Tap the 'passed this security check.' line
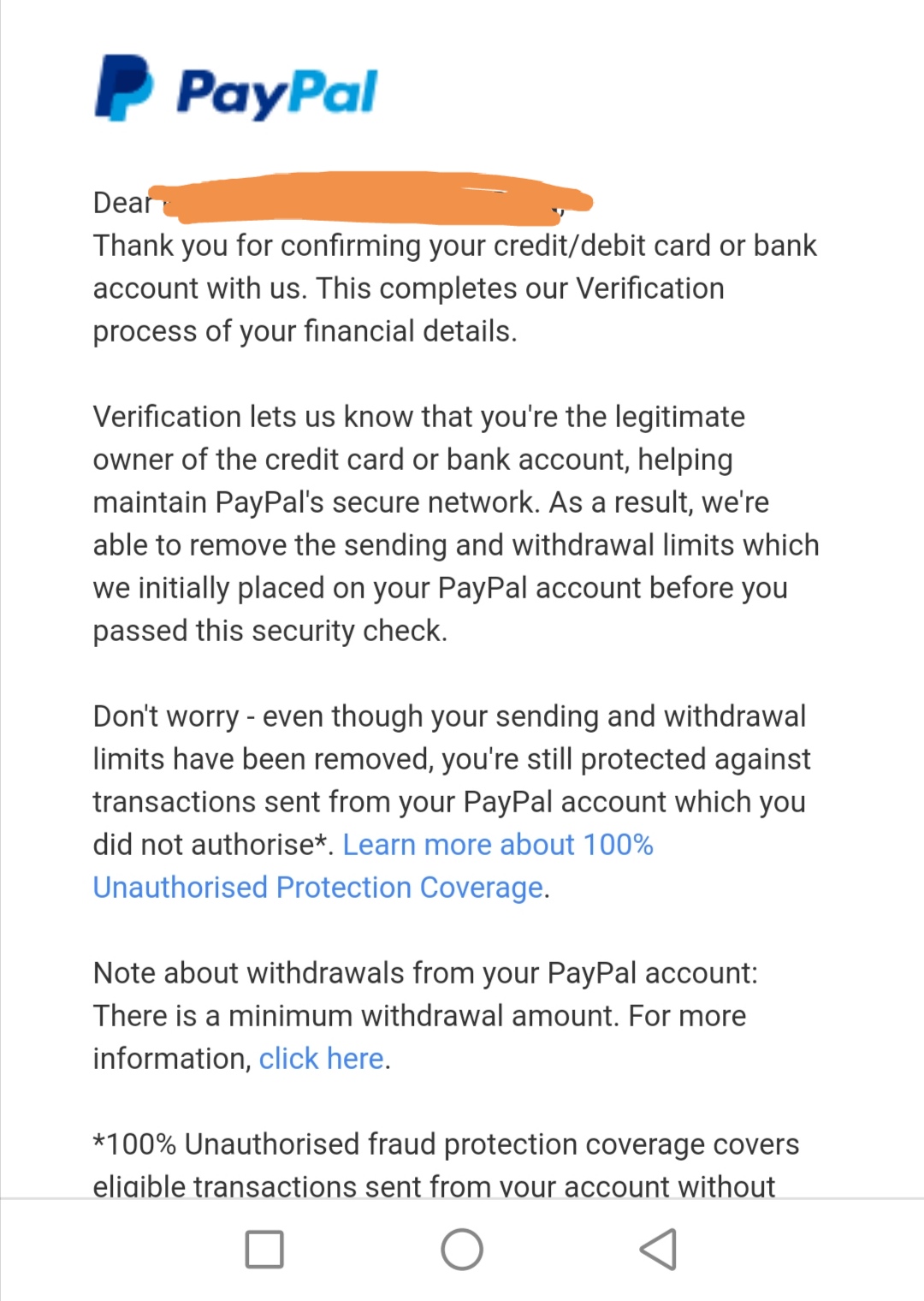 270,631
